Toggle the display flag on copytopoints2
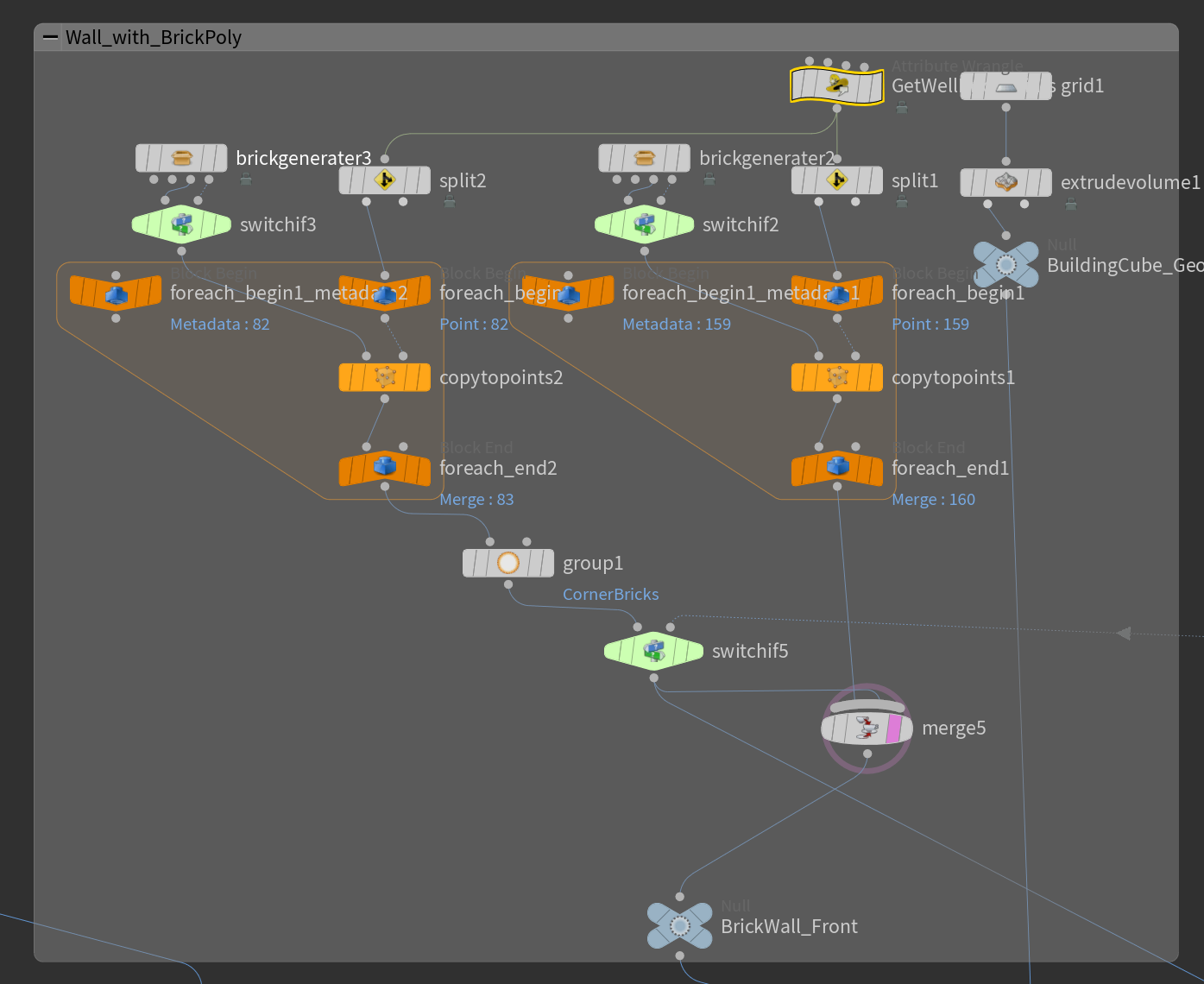The image size is (1204, 984). point(424,377)
